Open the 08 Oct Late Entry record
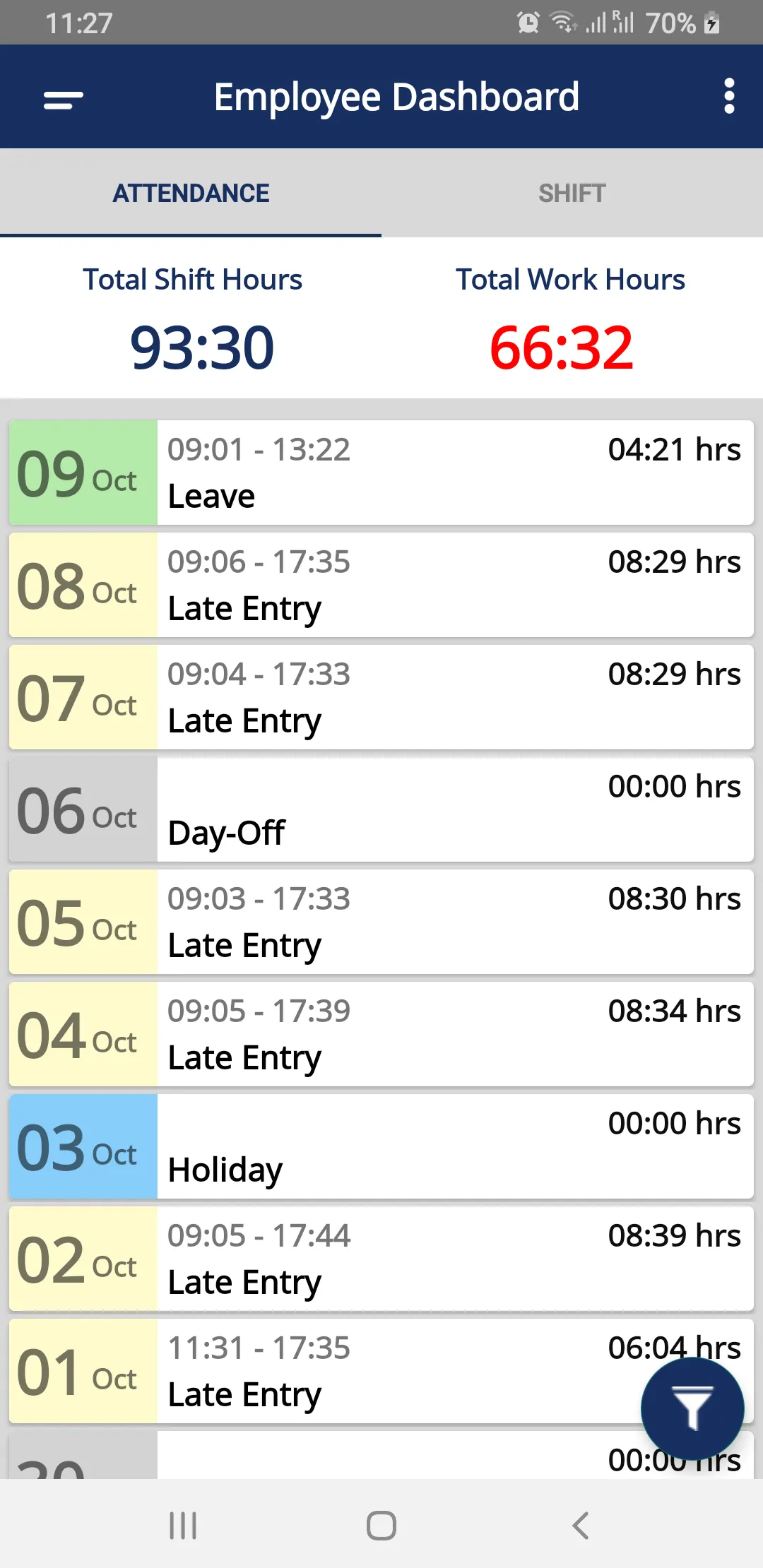Viewport: 763px width, 1568px height. tap(381, 585)
